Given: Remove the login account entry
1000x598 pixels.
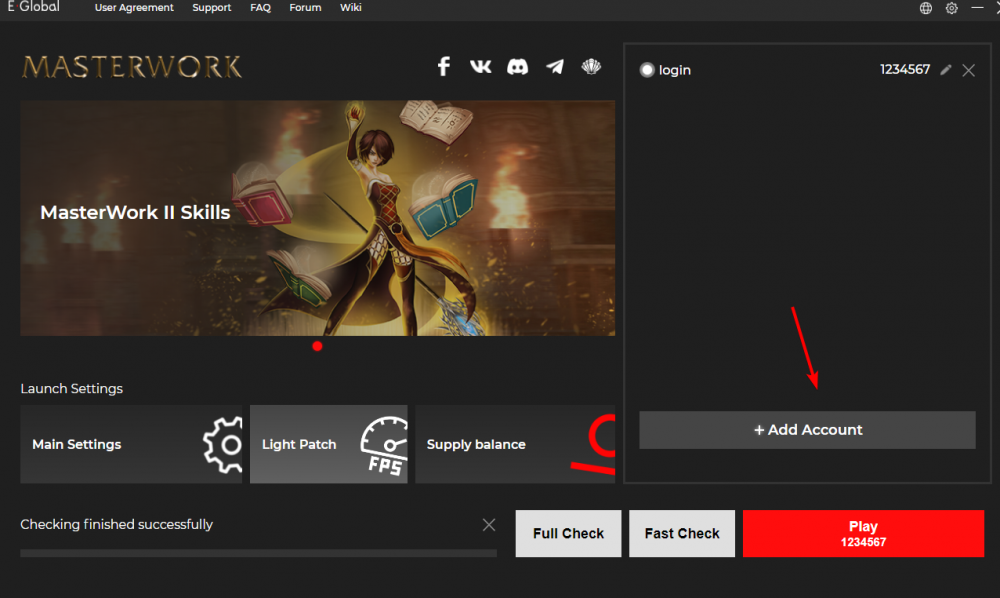Looking at the screenshot, I should pyautogui.click(x=968, y=70).
